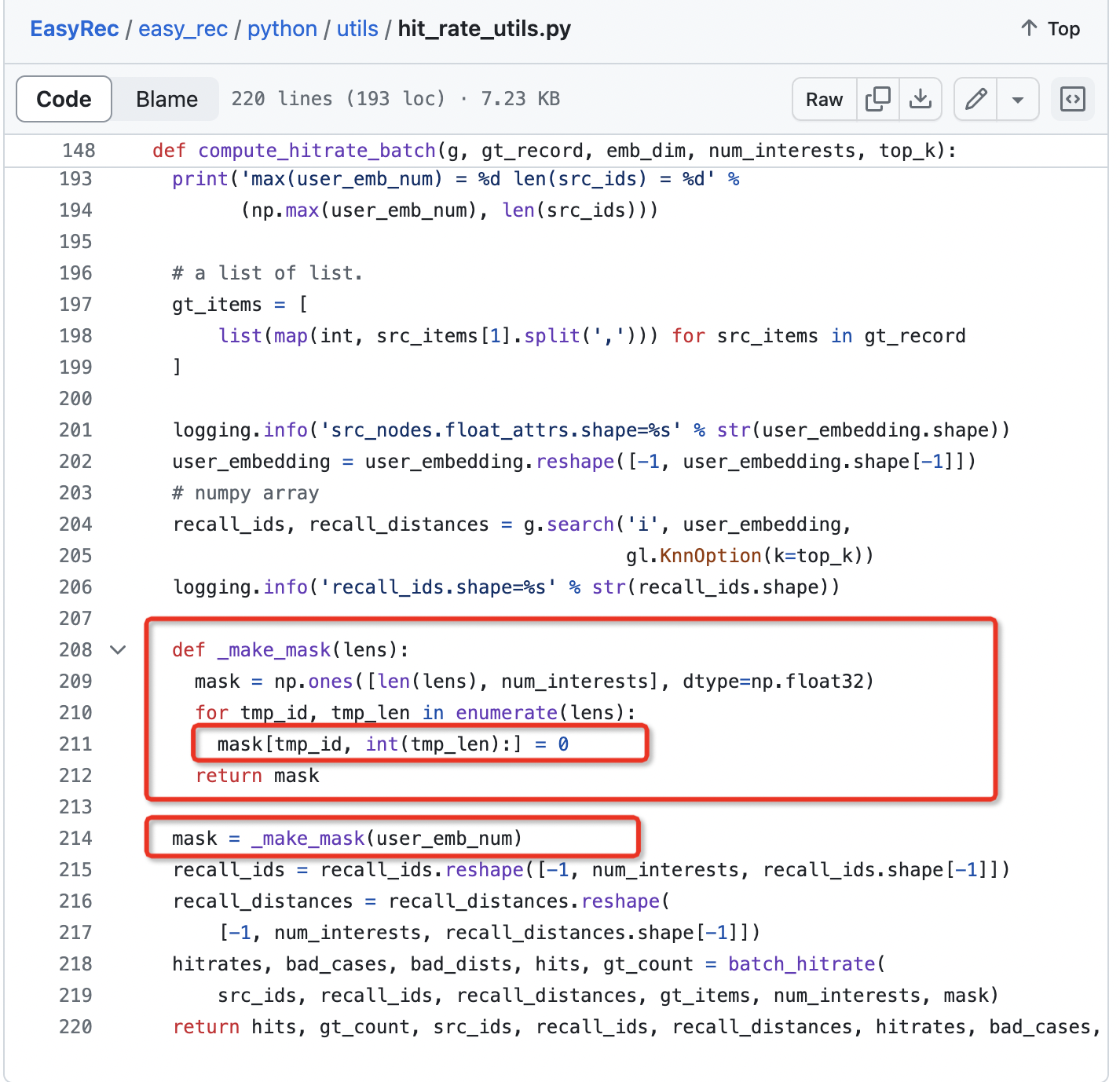The width and height of the screenshot is (1120, 1082).
Task: Open easy_rec folder breadcrumb
Action: click(183, 29)
